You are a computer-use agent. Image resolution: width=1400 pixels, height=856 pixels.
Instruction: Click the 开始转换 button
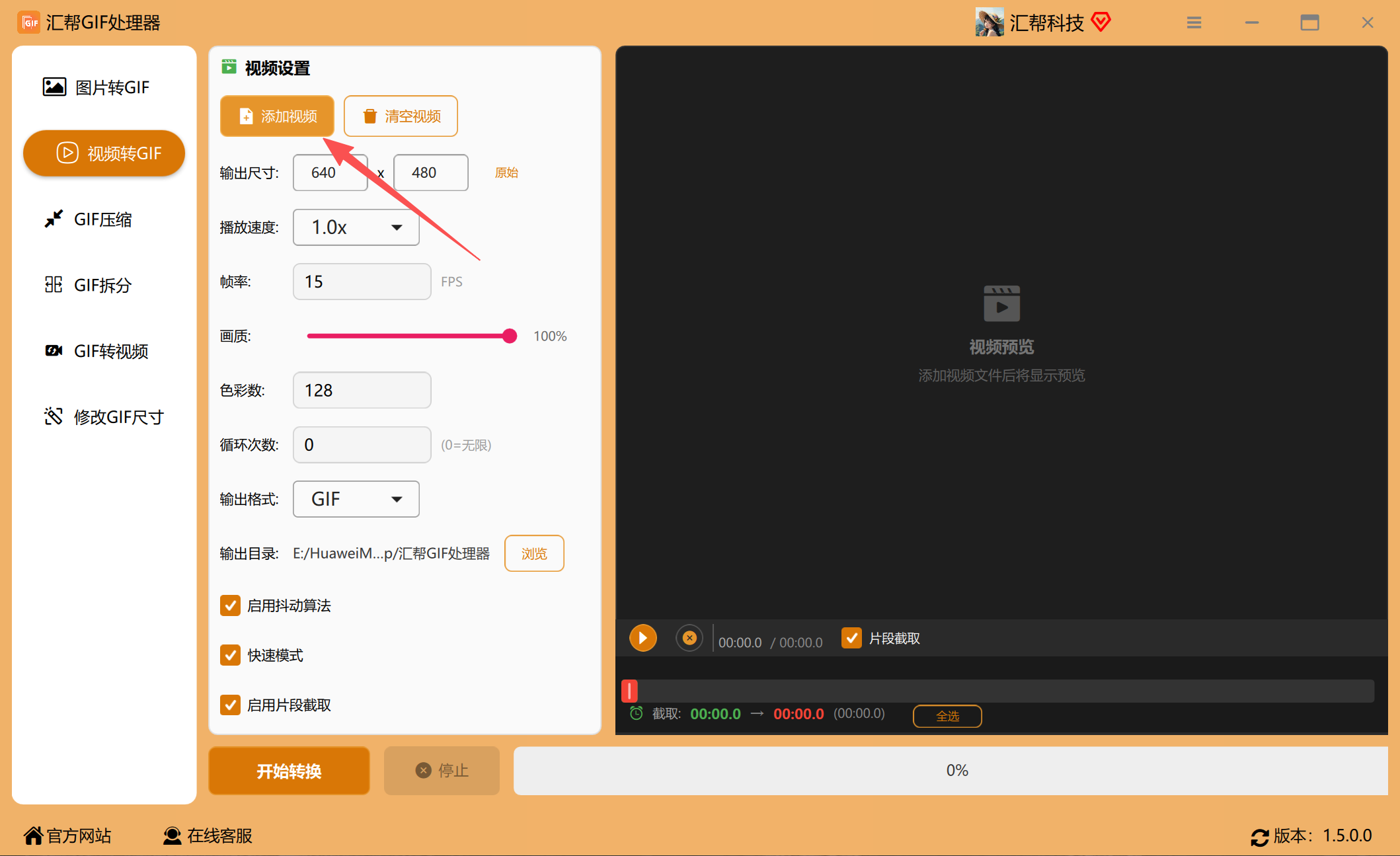tap(289, 771)
